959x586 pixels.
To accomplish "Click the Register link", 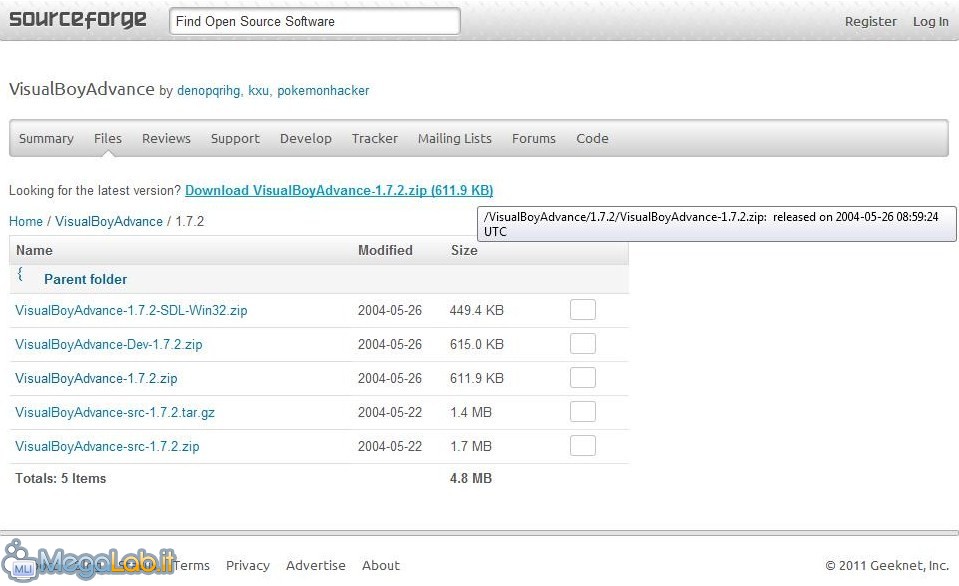I will pyautogui.click(x=870, y=21).
